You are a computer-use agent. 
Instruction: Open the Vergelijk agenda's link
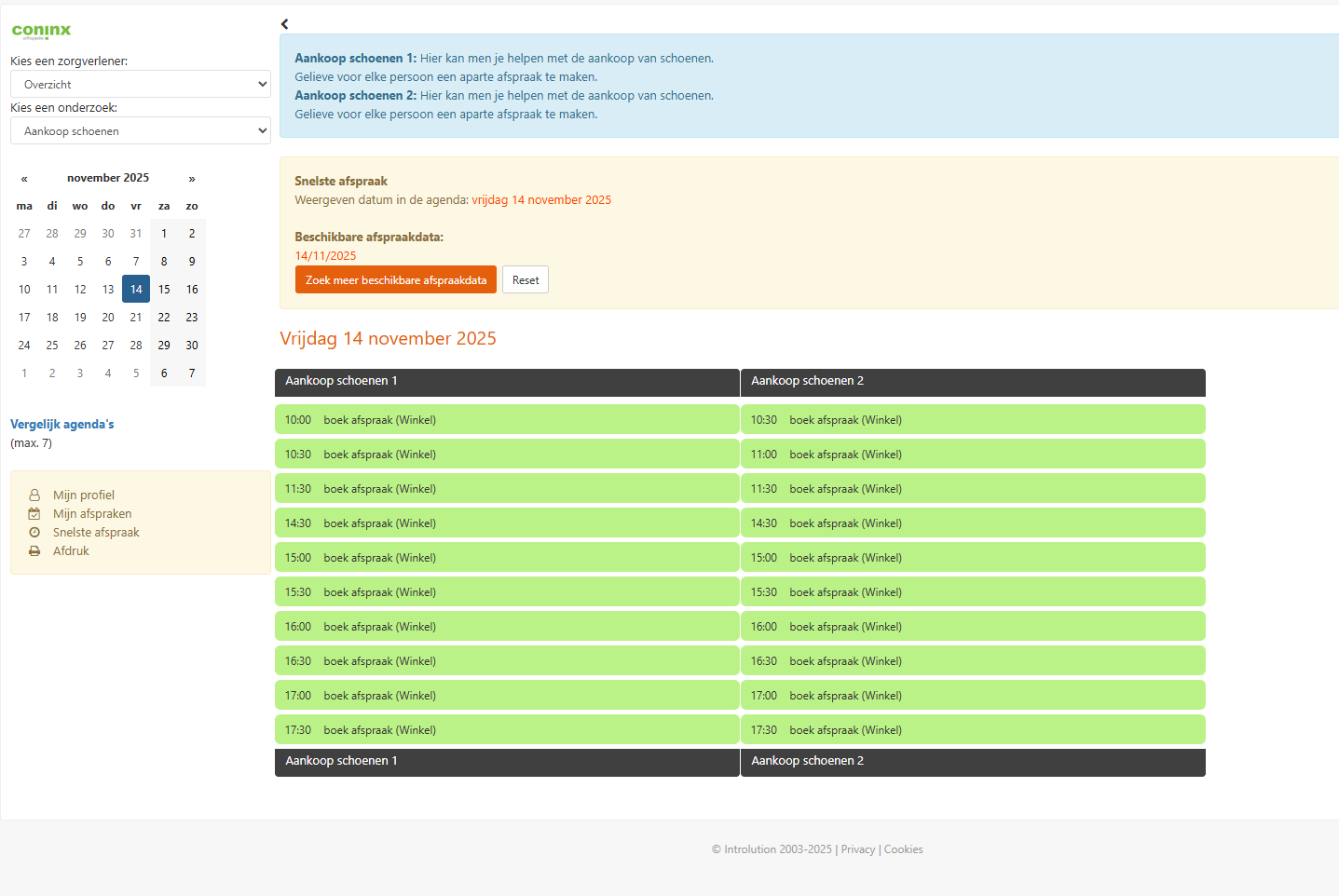pyautogui.click(x=62, y=425)
